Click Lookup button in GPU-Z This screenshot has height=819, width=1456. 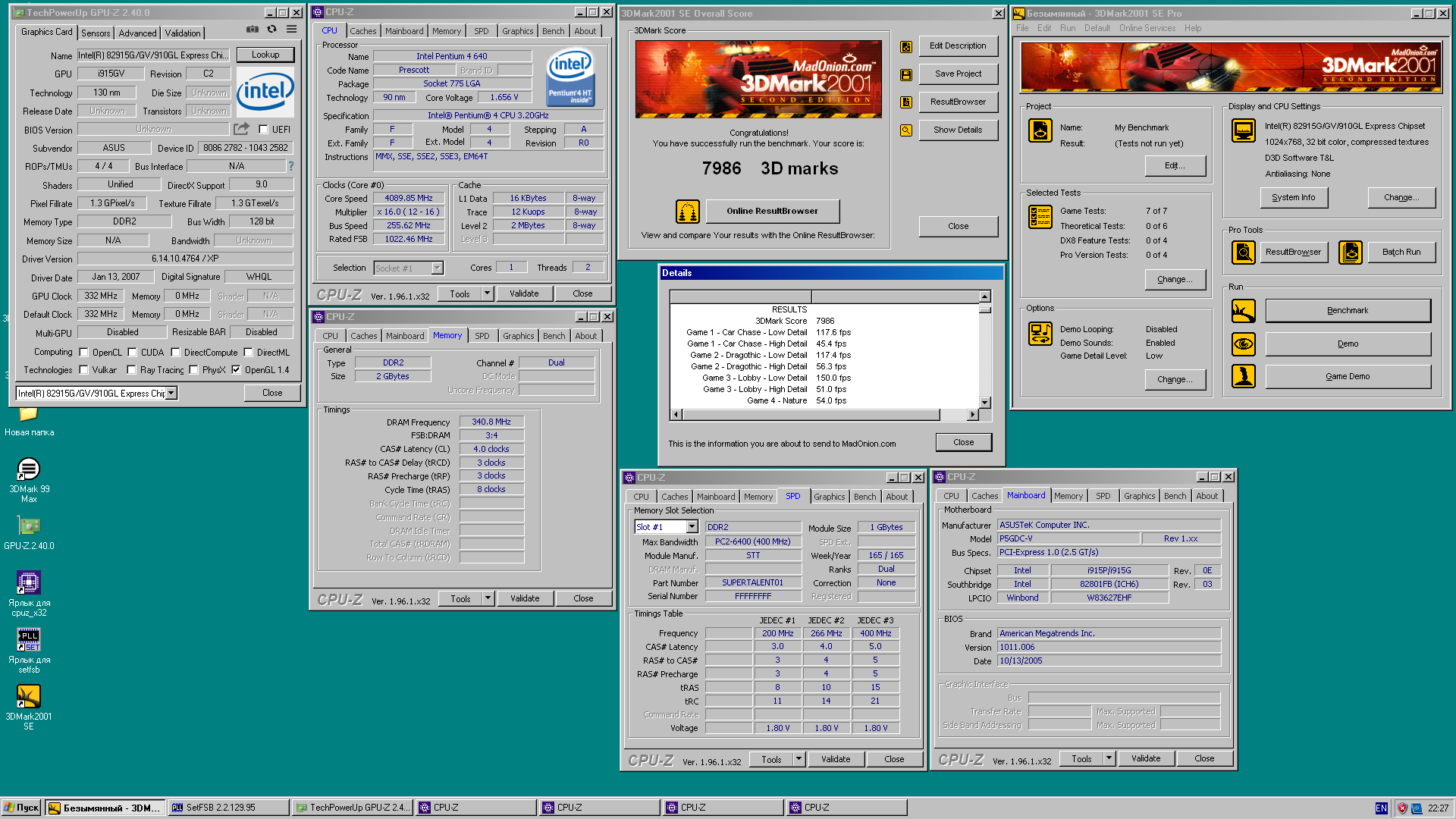[x=265, y=55]
